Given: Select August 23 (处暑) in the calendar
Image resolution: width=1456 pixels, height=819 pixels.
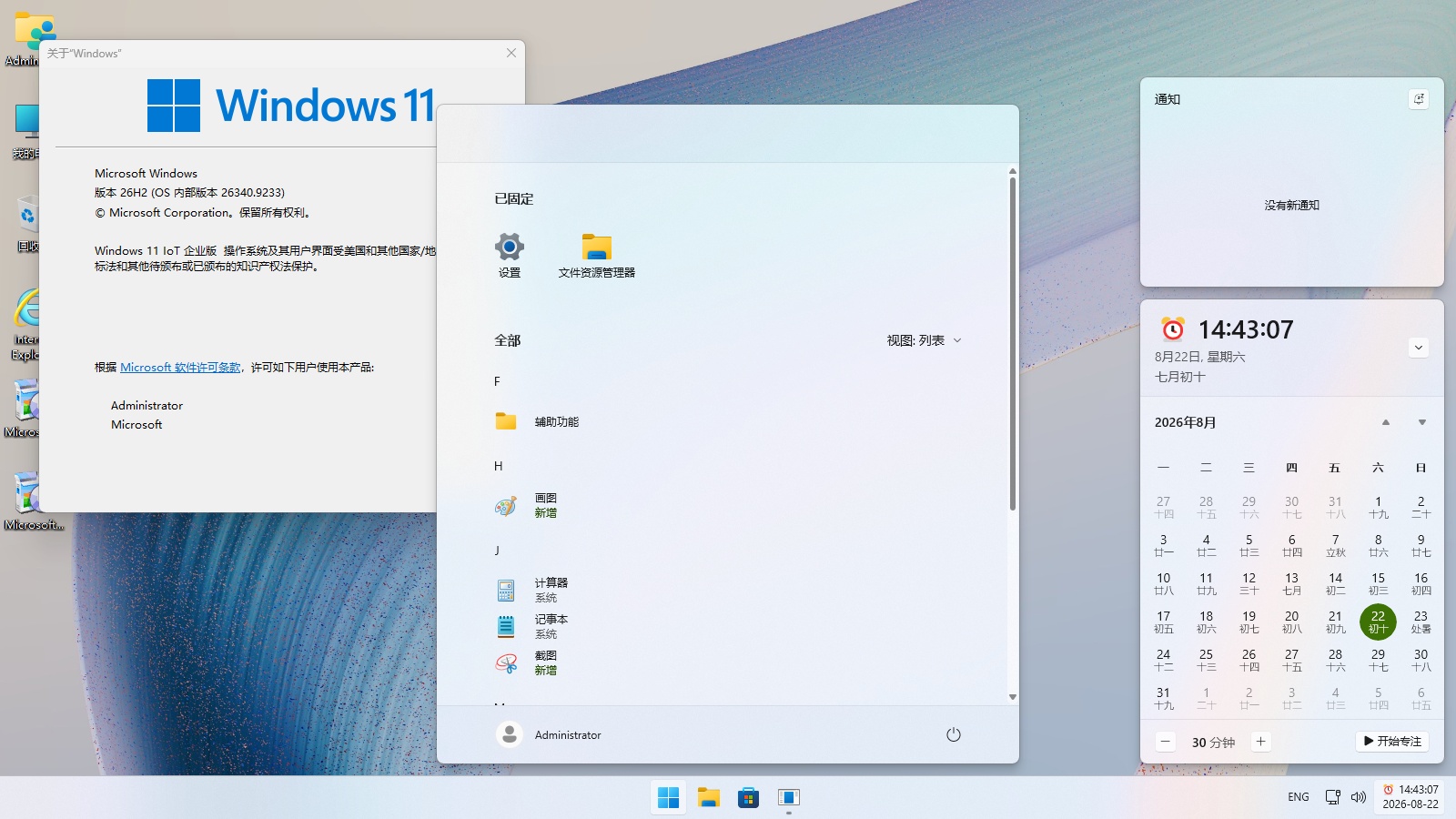Looking at the screenshot, I should coord(1421,622).
